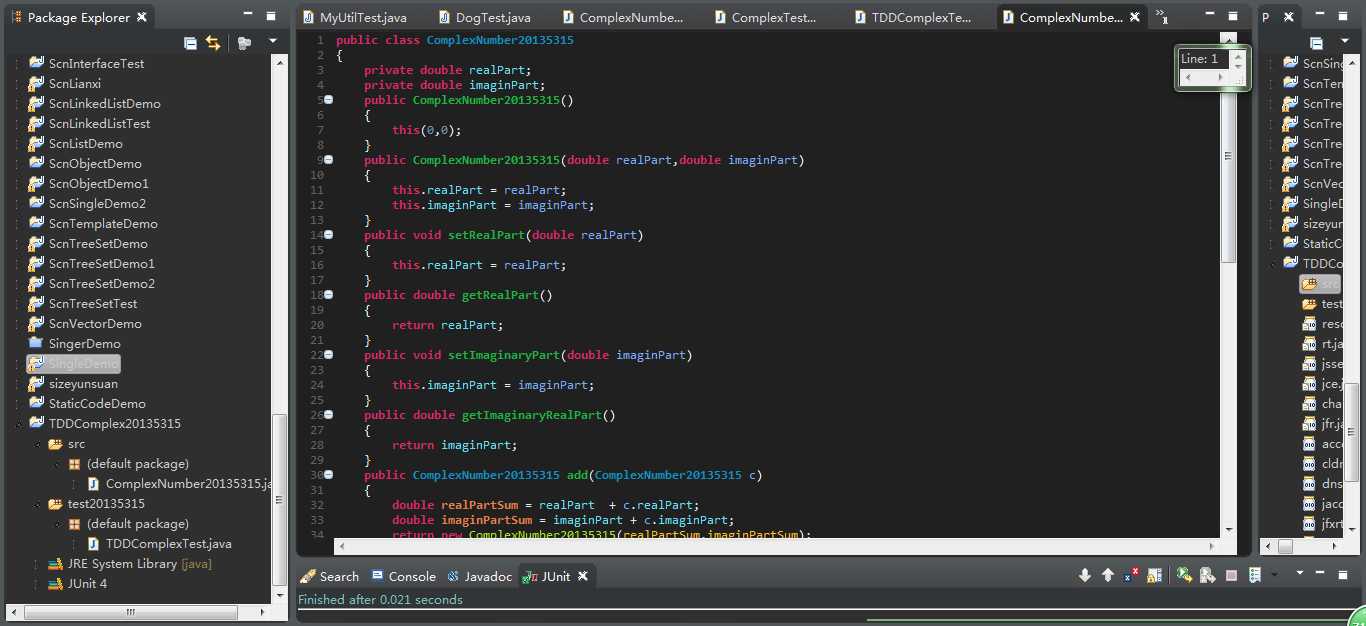Collapse the src folder node
1366x626 pixels.
(x=37, y=444)
